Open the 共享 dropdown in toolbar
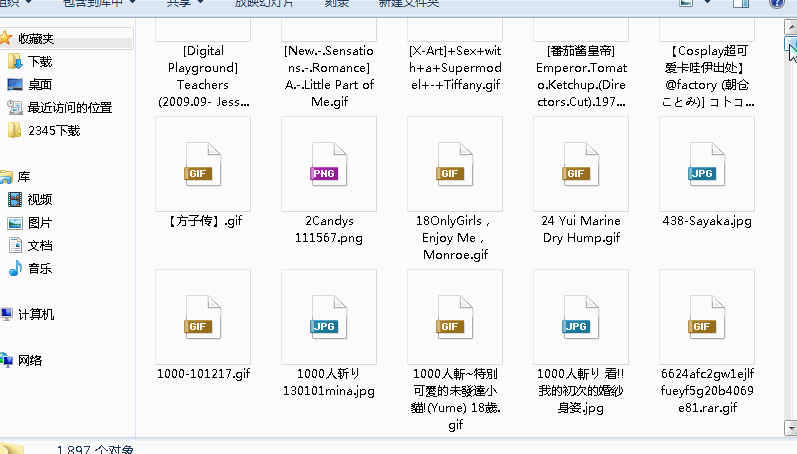The image size is (797, 454). coord(184,4)
